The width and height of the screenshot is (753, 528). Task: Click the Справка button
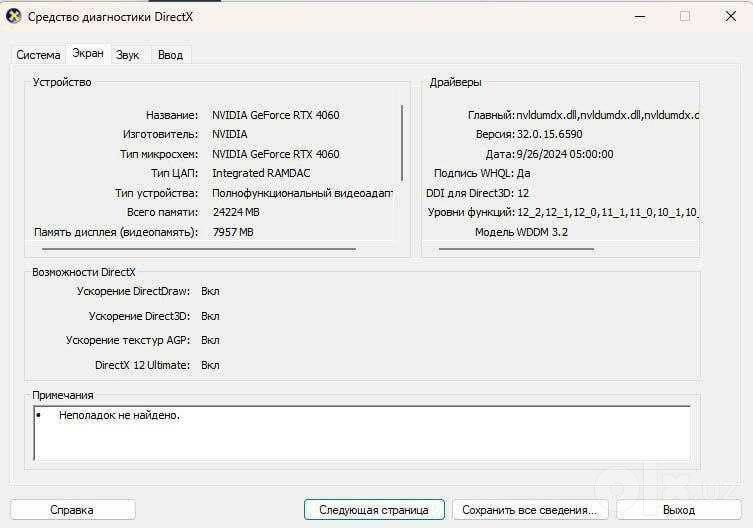click(73, 510)
